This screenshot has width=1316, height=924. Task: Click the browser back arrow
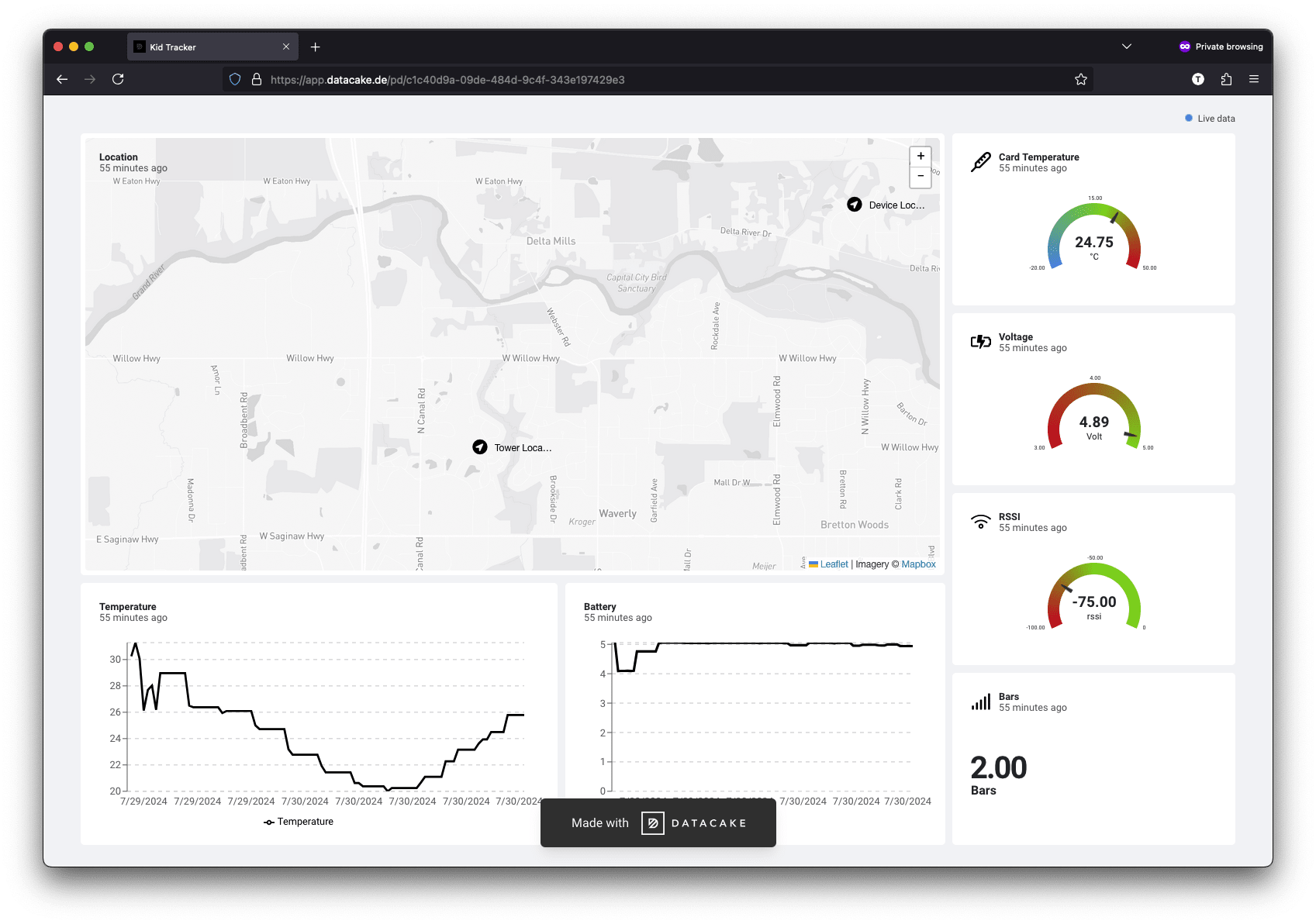62,79
